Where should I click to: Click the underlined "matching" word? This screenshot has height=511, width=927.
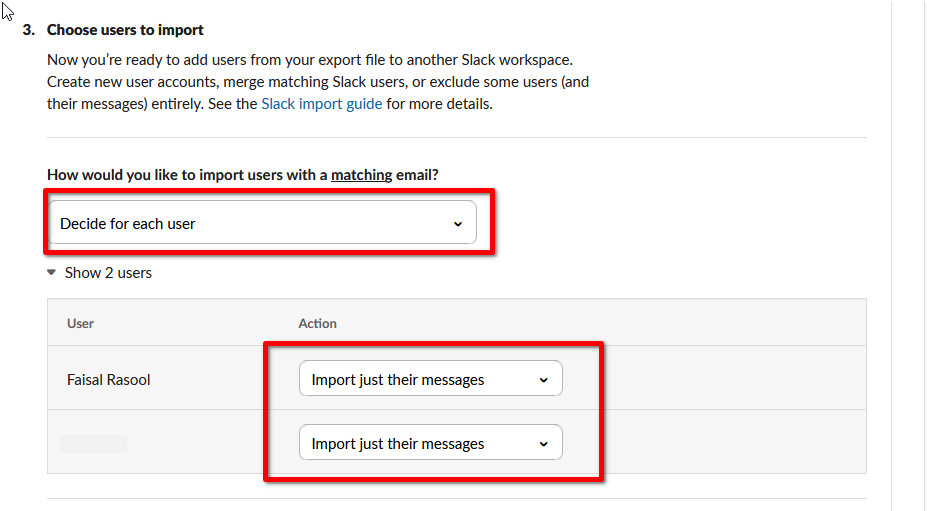[361, 175]
